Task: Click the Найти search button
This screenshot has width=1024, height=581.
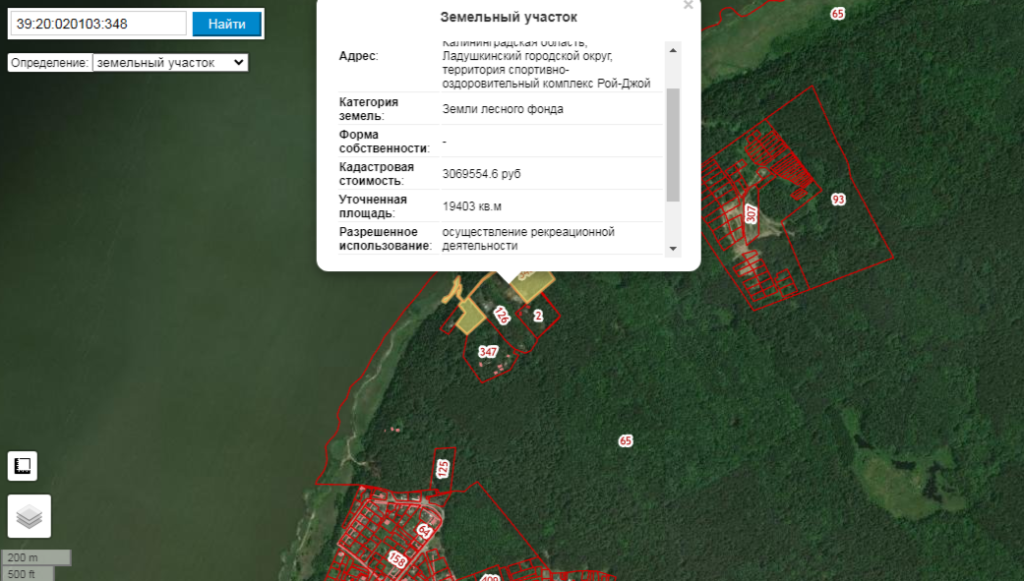Action: tap(227, 24)
